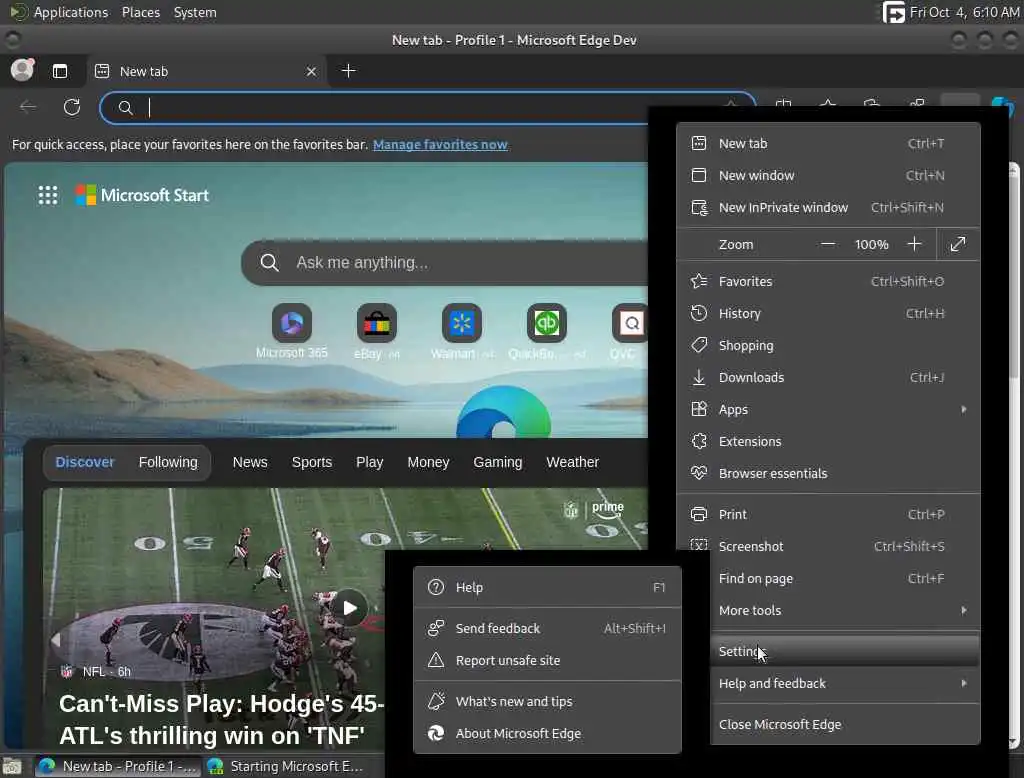
Task: Enter full screen via zoom arrow icon
Action: click(x=957, y=244)
